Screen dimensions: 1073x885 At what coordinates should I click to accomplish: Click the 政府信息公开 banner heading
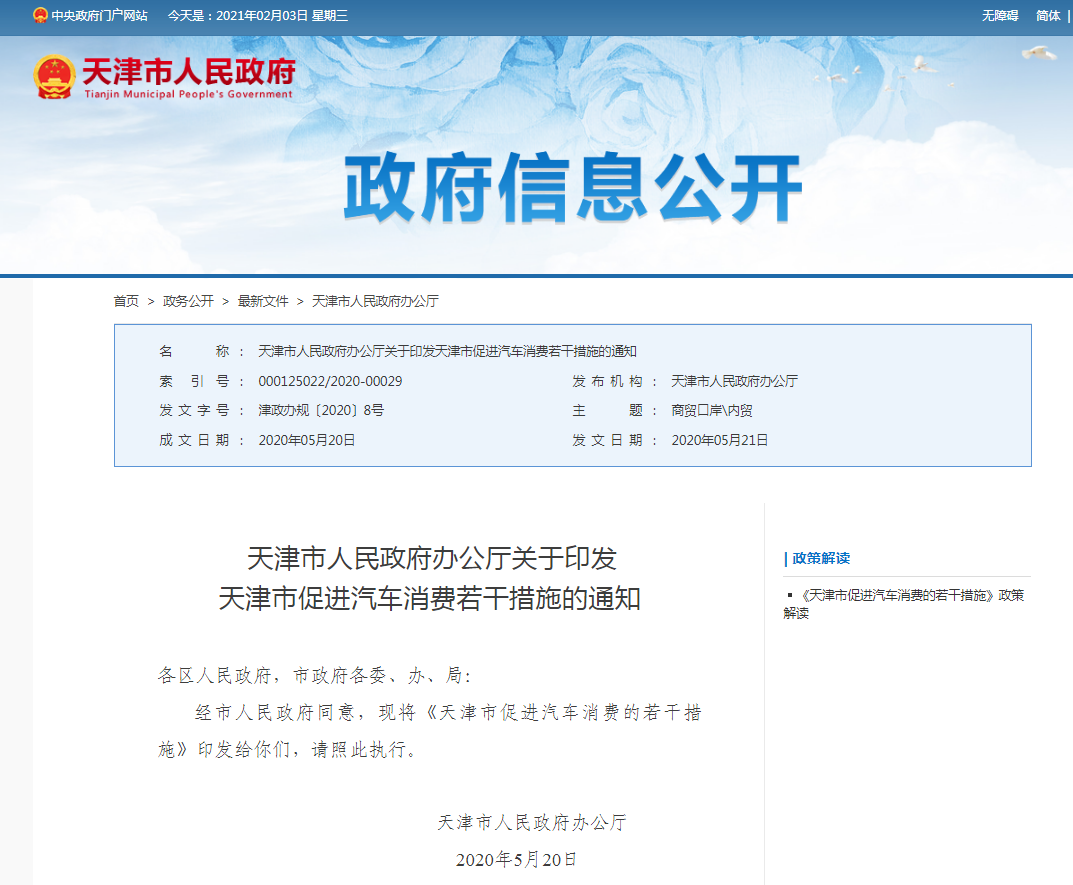point(573,189)
